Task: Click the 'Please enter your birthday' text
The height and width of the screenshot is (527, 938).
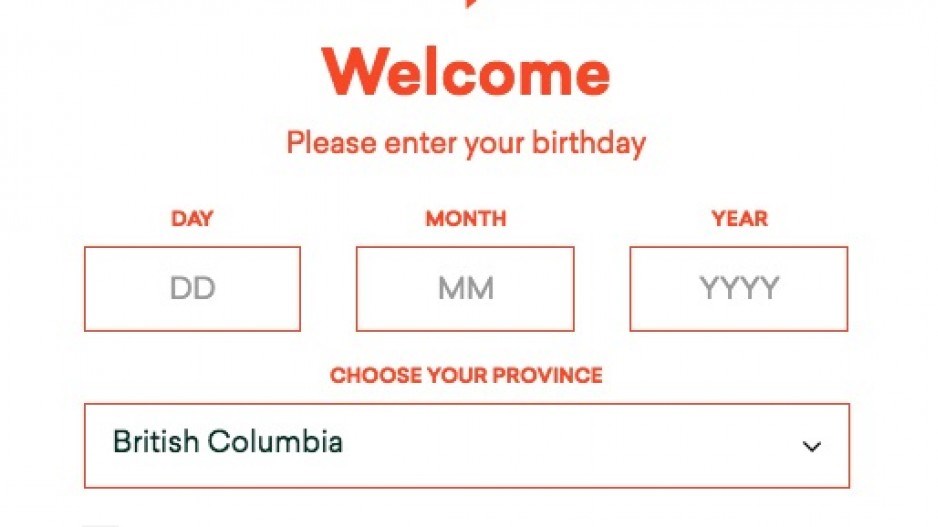Action: (466, 144)
